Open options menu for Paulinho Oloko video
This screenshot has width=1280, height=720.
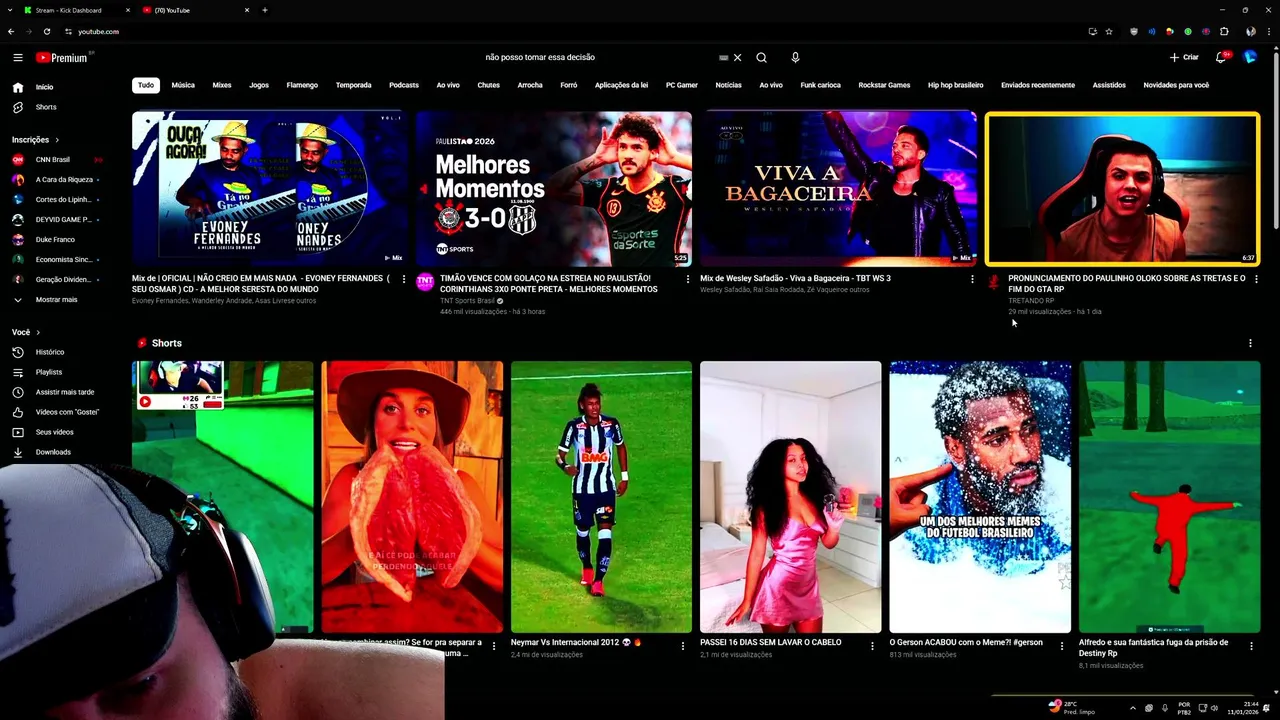point(1256,279)
